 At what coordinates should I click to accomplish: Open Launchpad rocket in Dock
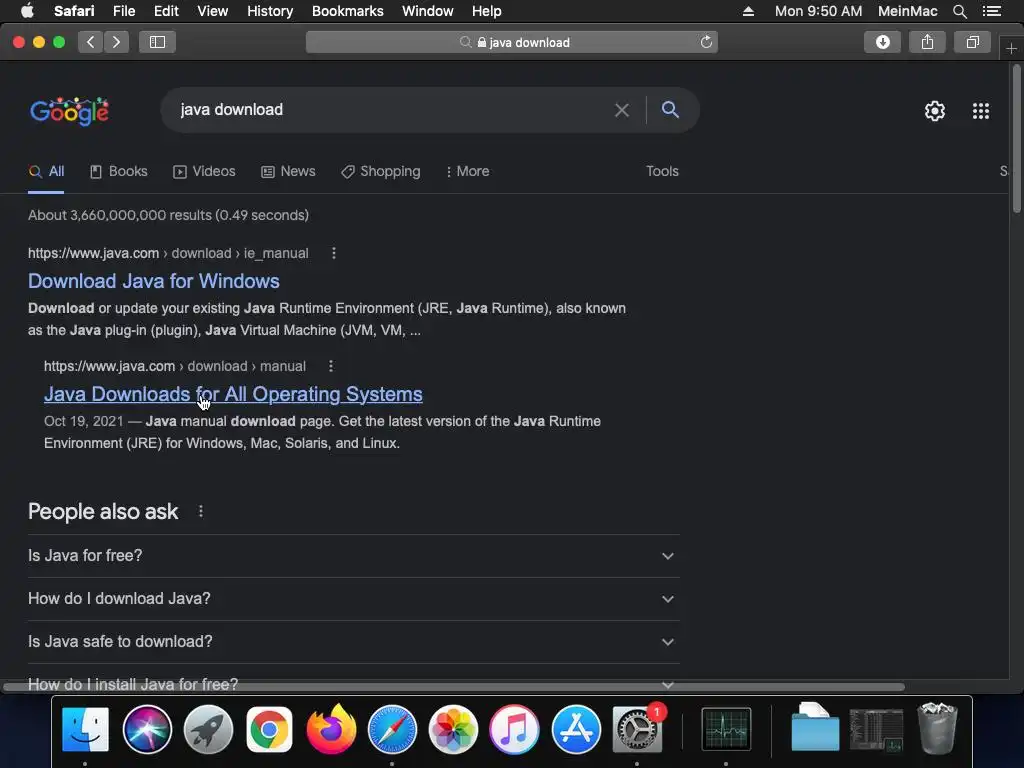[x=208, y=729]
